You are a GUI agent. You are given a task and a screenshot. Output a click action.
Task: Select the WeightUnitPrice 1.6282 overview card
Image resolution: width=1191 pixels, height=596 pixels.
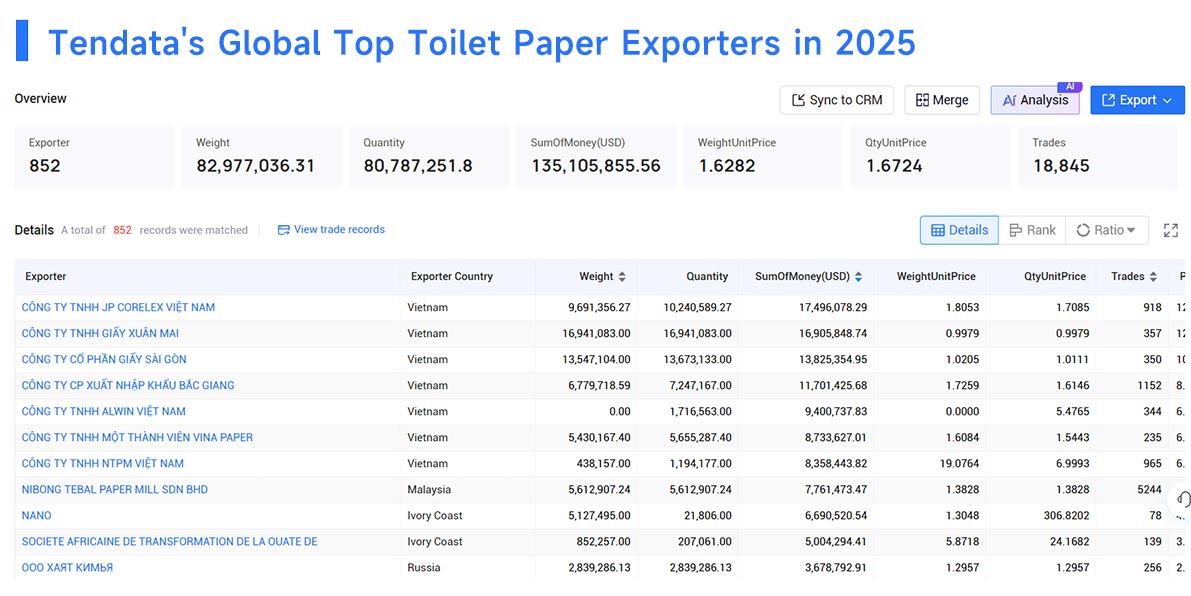[x=763, y=157]
